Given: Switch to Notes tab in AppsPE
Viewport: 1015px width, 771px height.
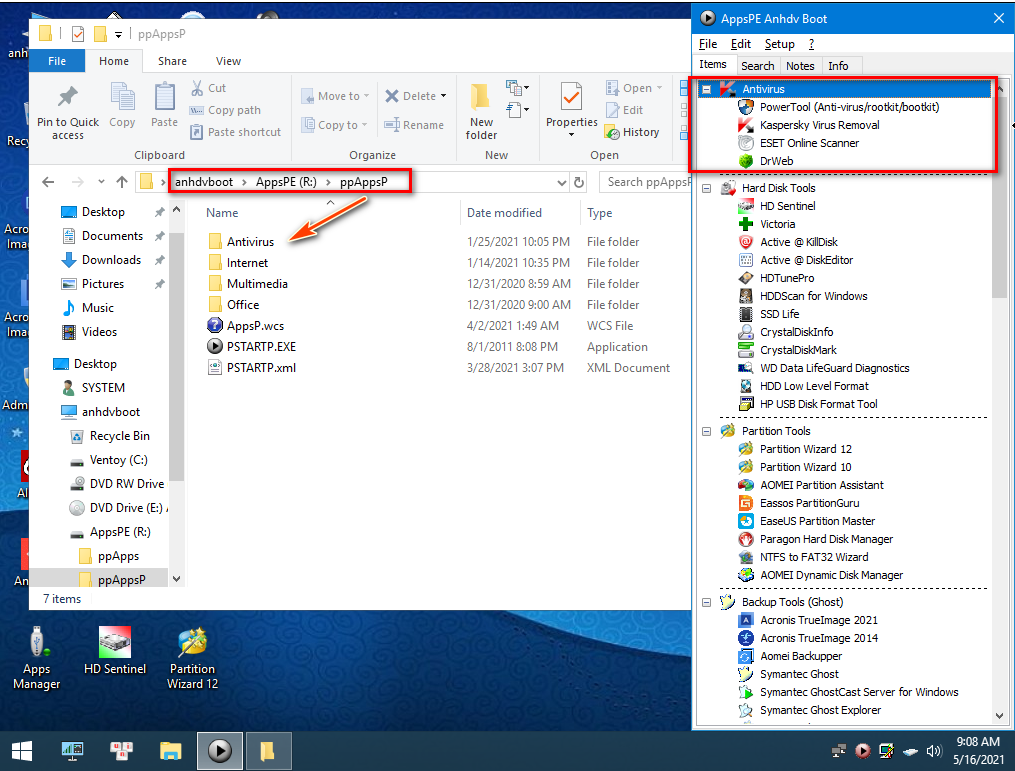Looking at the screenshot, I should tap(800, 66).
